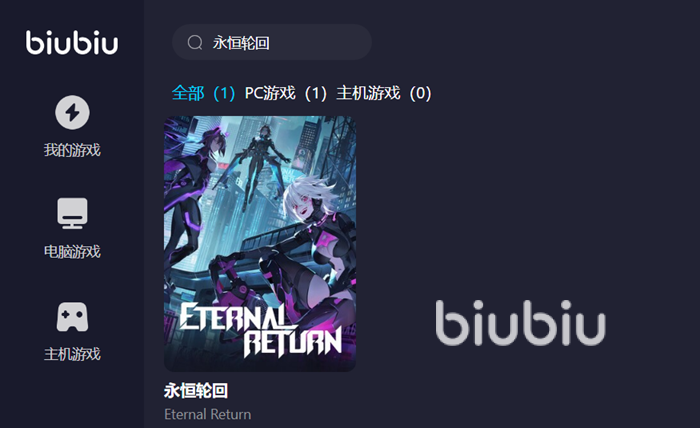Image resolution: width=700 pixels, height=428 pixels.
Task: Click the 主机游戏 sidebar label
Action: 72,354
